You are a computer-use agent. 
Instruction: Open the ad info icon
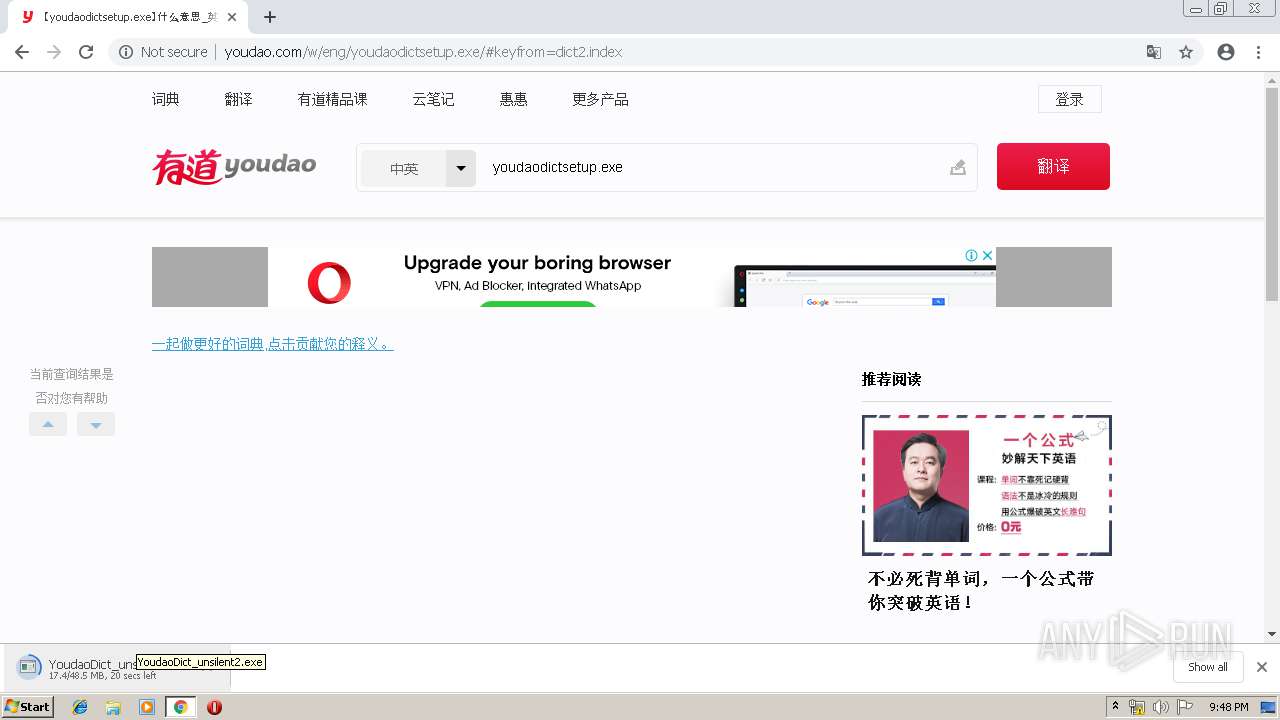tap(971, 255)
